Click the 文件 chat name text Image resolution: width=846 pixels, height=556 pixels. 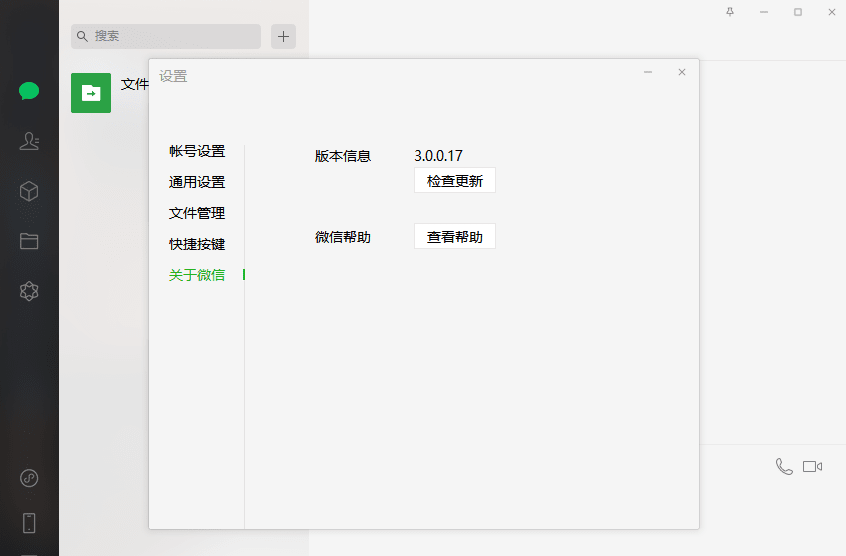[134, 84]
